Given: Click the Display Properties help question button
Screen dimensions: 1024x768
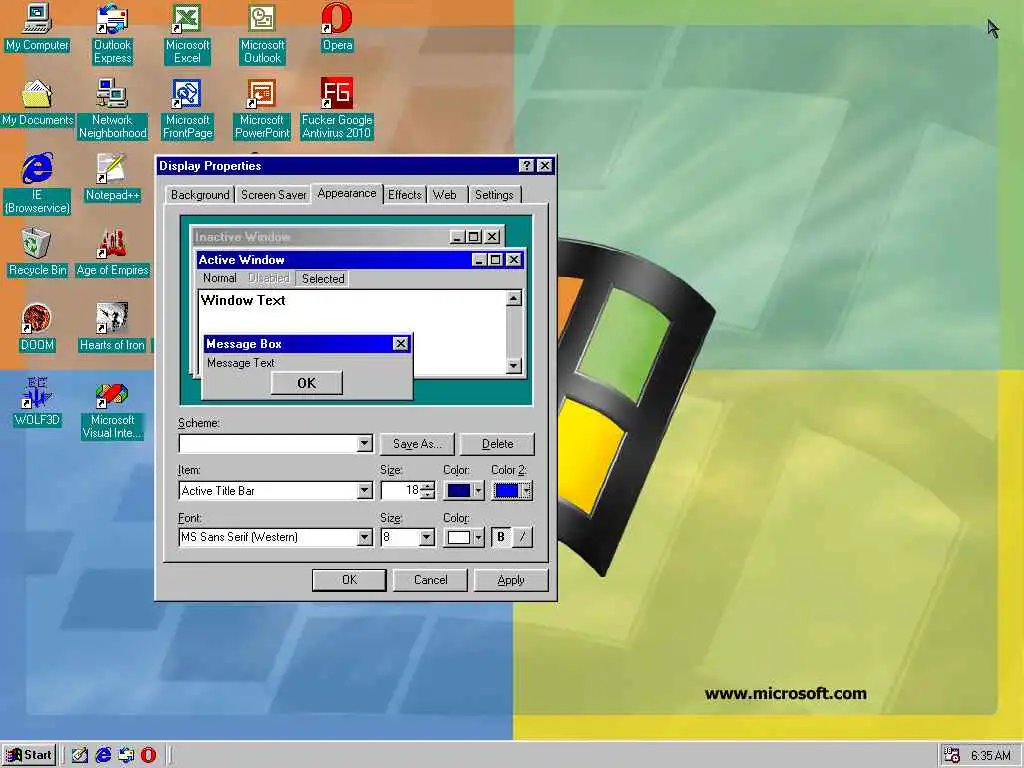Looking at the screenshot, I should [526, 166].
